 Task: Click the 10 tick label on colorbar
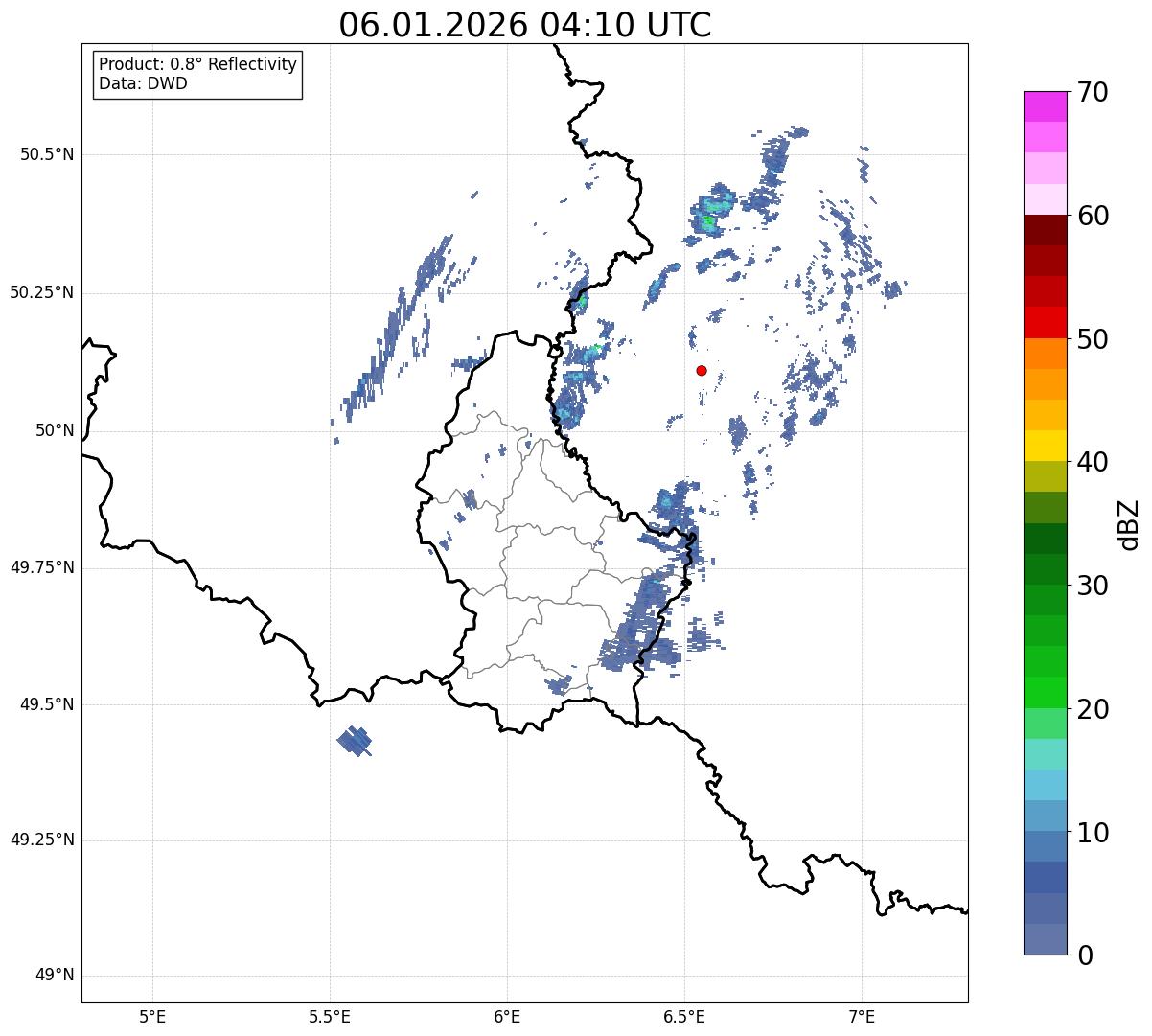pyautogui.click(x=1093, y=833)
